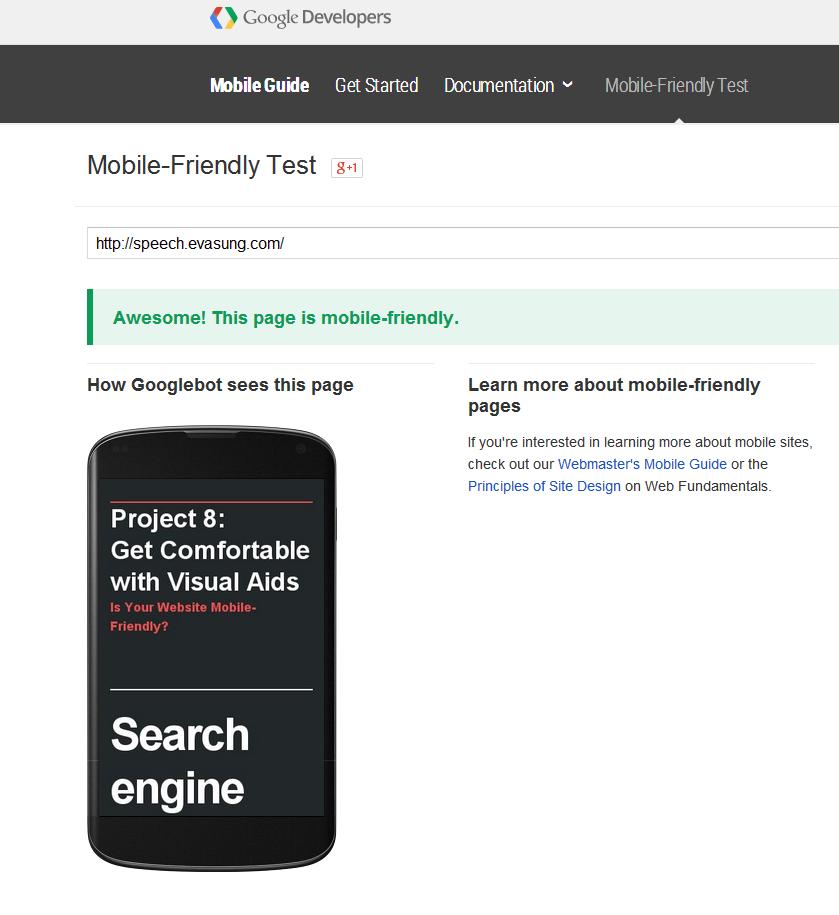The width and height of the screenshot is (839, 915).
Task: Click the Project 8 title in phone preview
Action: click(210, 550)
